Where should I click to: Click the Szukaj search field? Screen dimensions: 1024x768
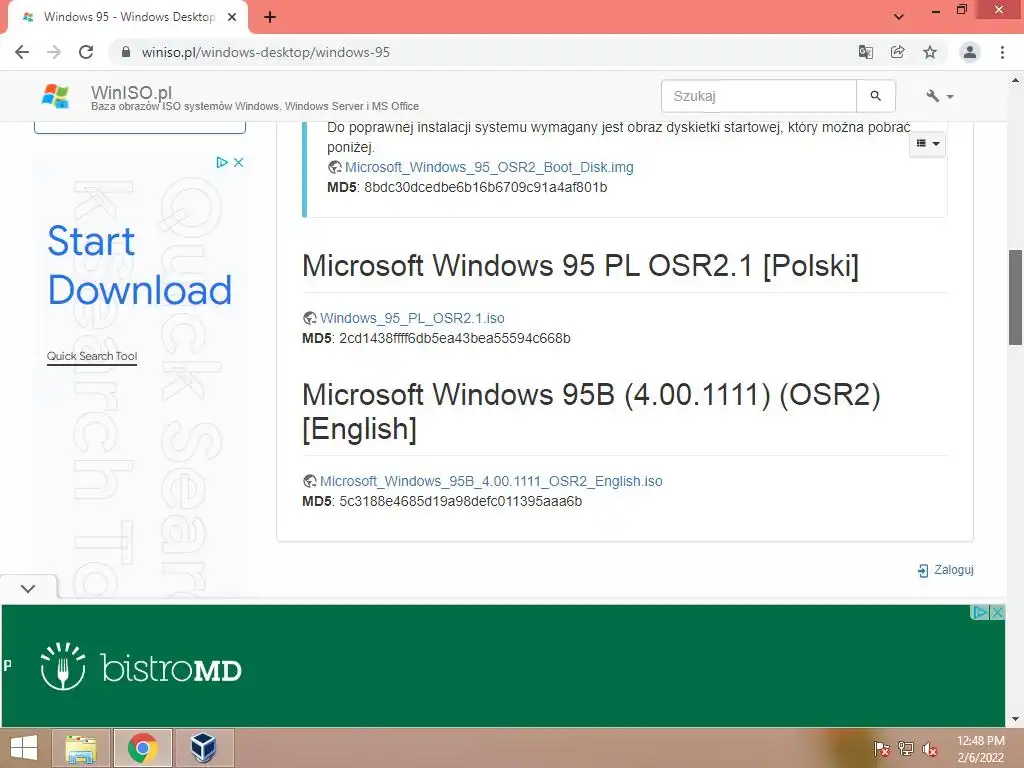(x=759, y=96)
